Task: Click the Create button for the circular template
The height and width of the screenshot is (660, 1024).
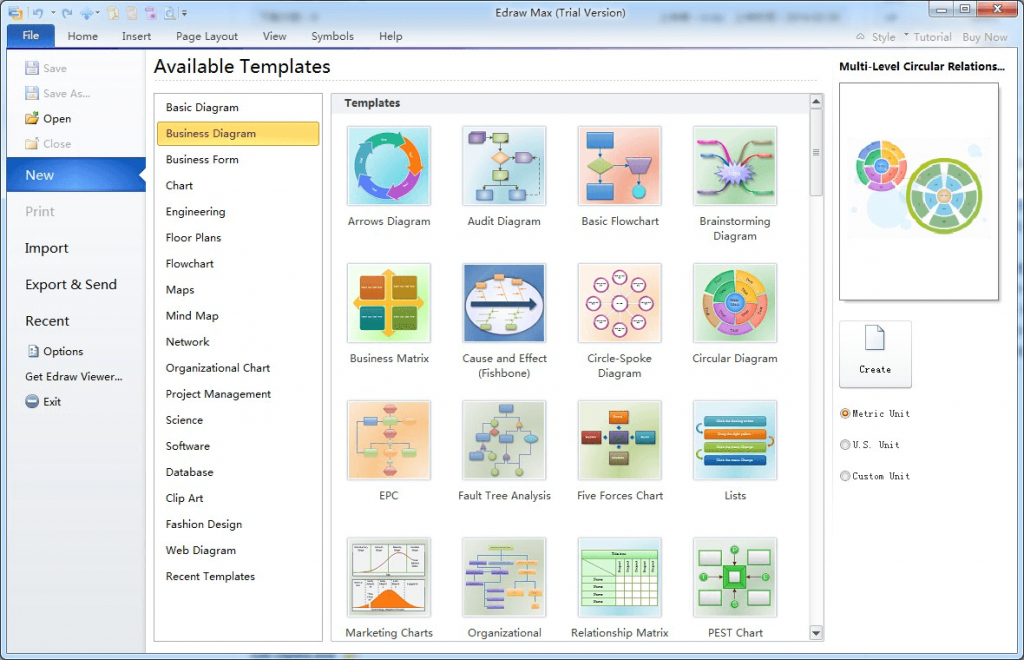Action: tap(875, 353)
